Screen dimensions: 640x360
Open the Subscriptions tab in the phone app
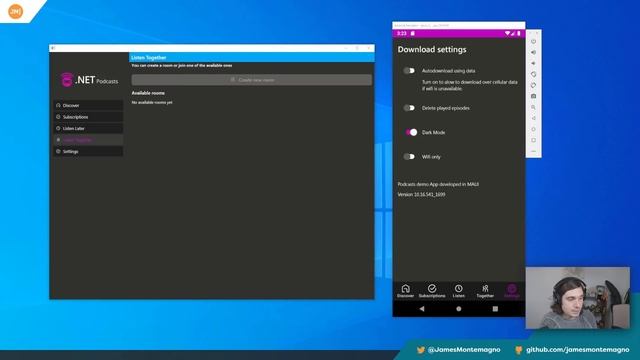tap(432, 291)
